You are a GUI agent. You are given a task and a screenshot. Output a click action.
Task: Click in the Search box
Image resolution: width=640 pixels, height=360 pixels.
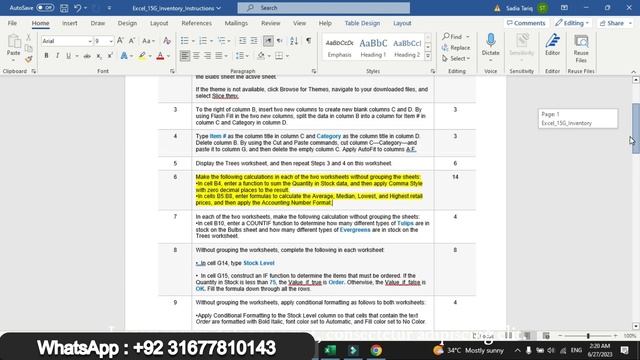tap(324, 8)
